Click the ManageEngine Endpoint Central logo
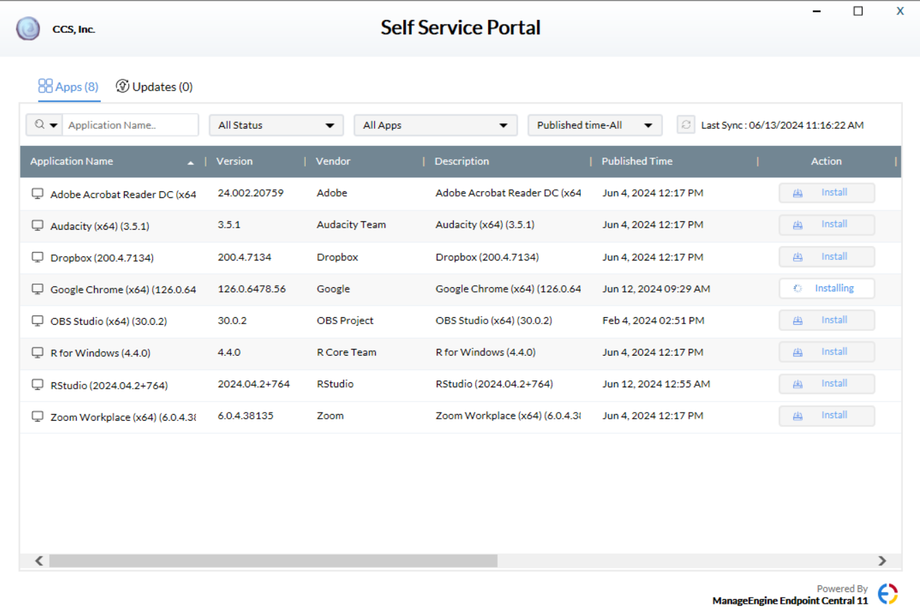This screenshot has height=612, width=920. click(887, 594)
